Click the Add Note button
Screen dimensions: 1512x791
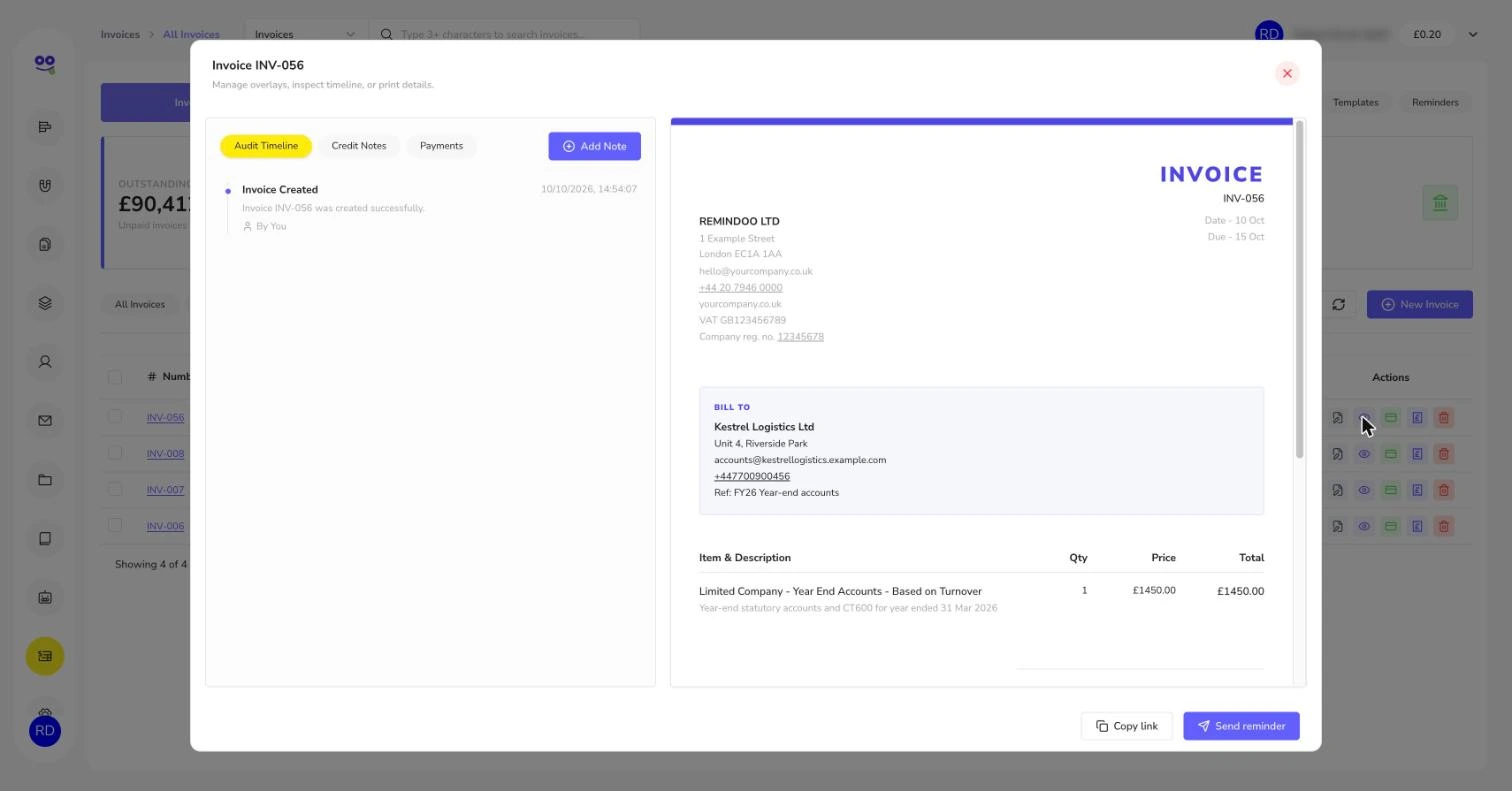click(x=594, y=146)
